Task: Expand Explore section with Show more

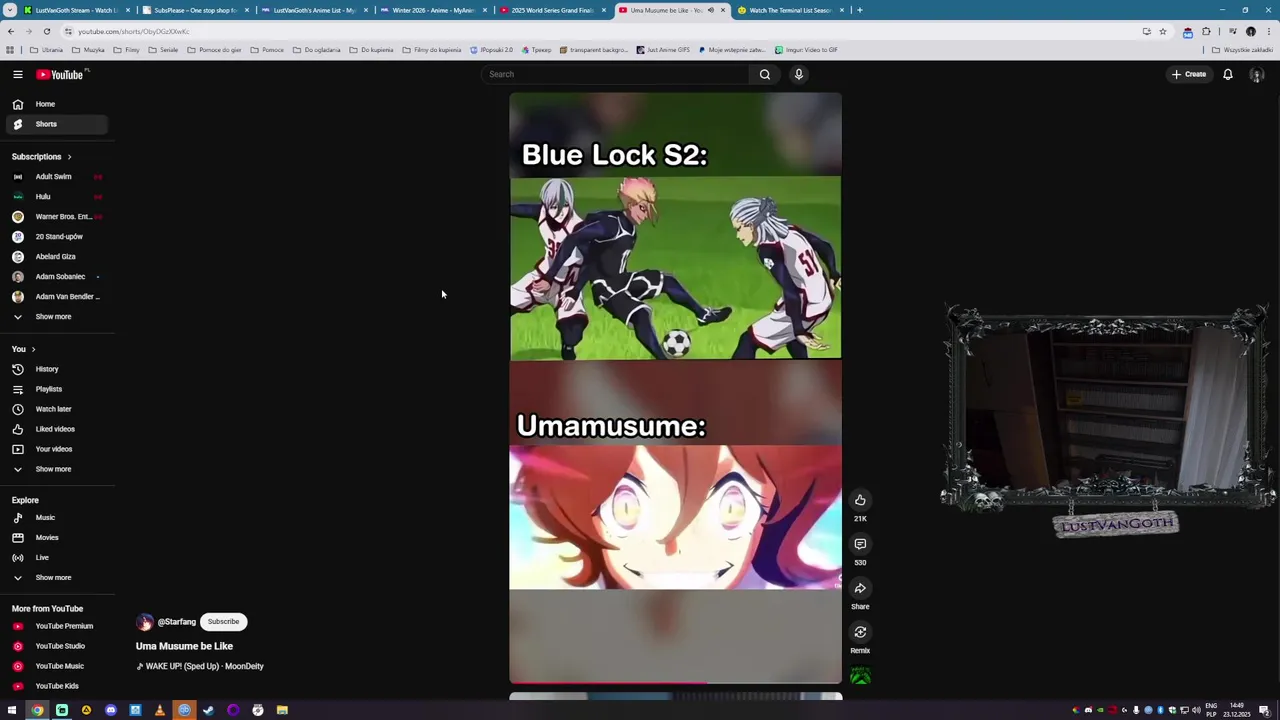Action: point(55,578)
